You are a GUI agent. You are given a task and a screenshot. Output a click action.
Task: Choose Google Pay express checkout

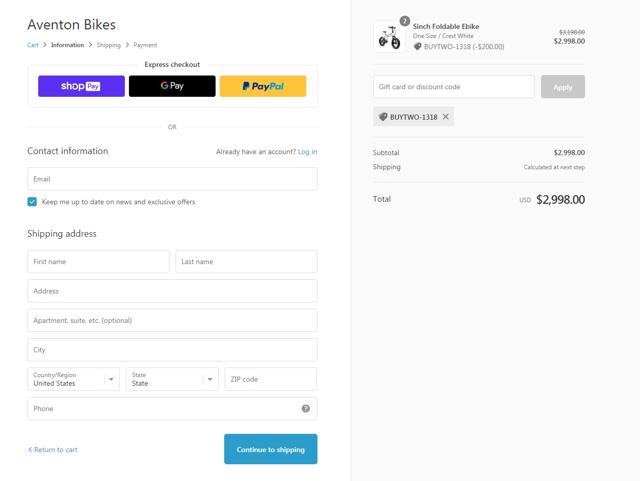pos(172,86)
